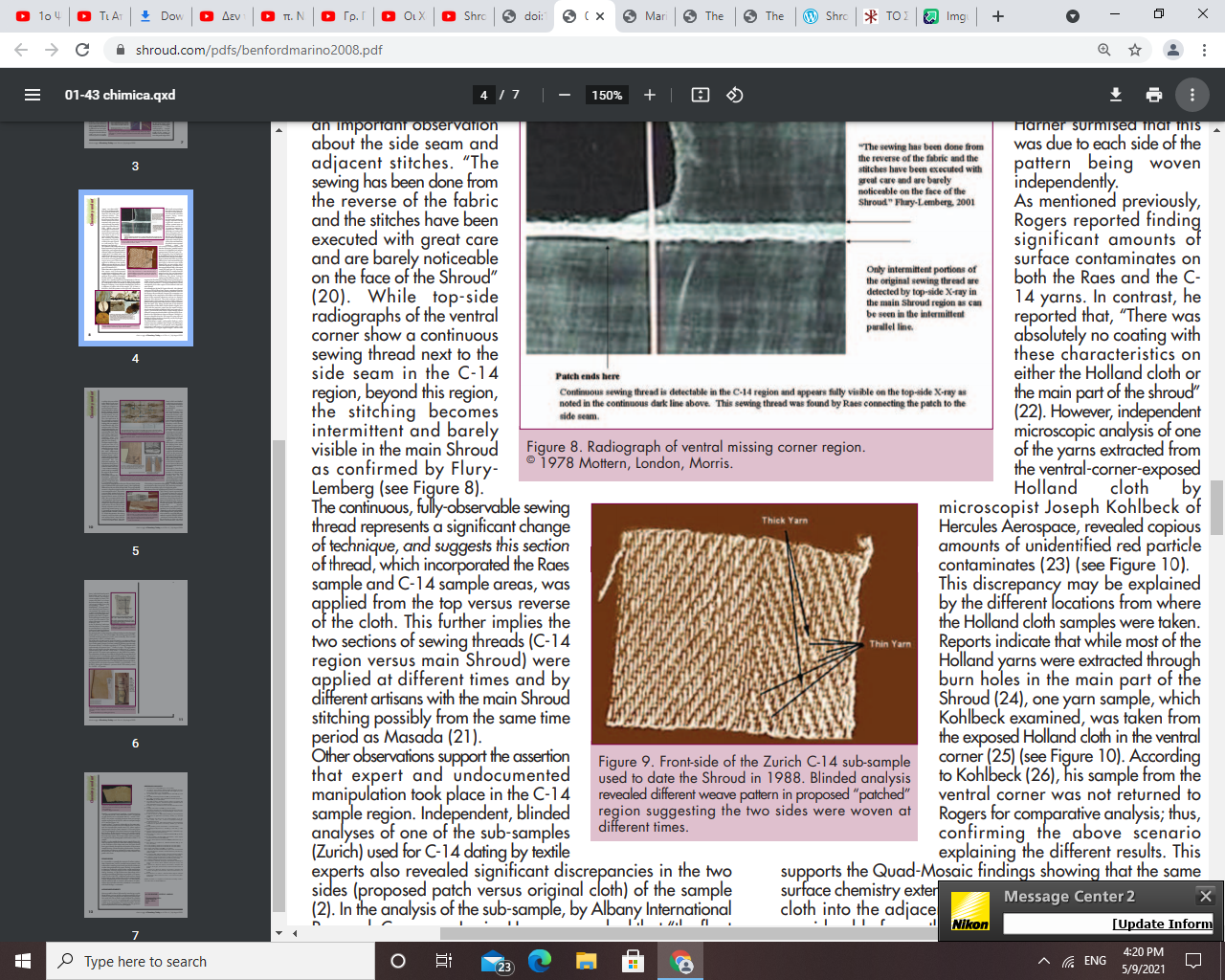Click the Figure 9 weave sample image

point(754,624)
